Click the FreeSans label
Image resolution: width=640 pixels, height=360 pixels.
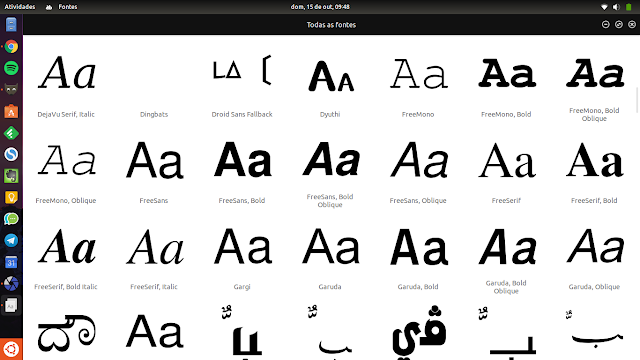tap(154, 200)
